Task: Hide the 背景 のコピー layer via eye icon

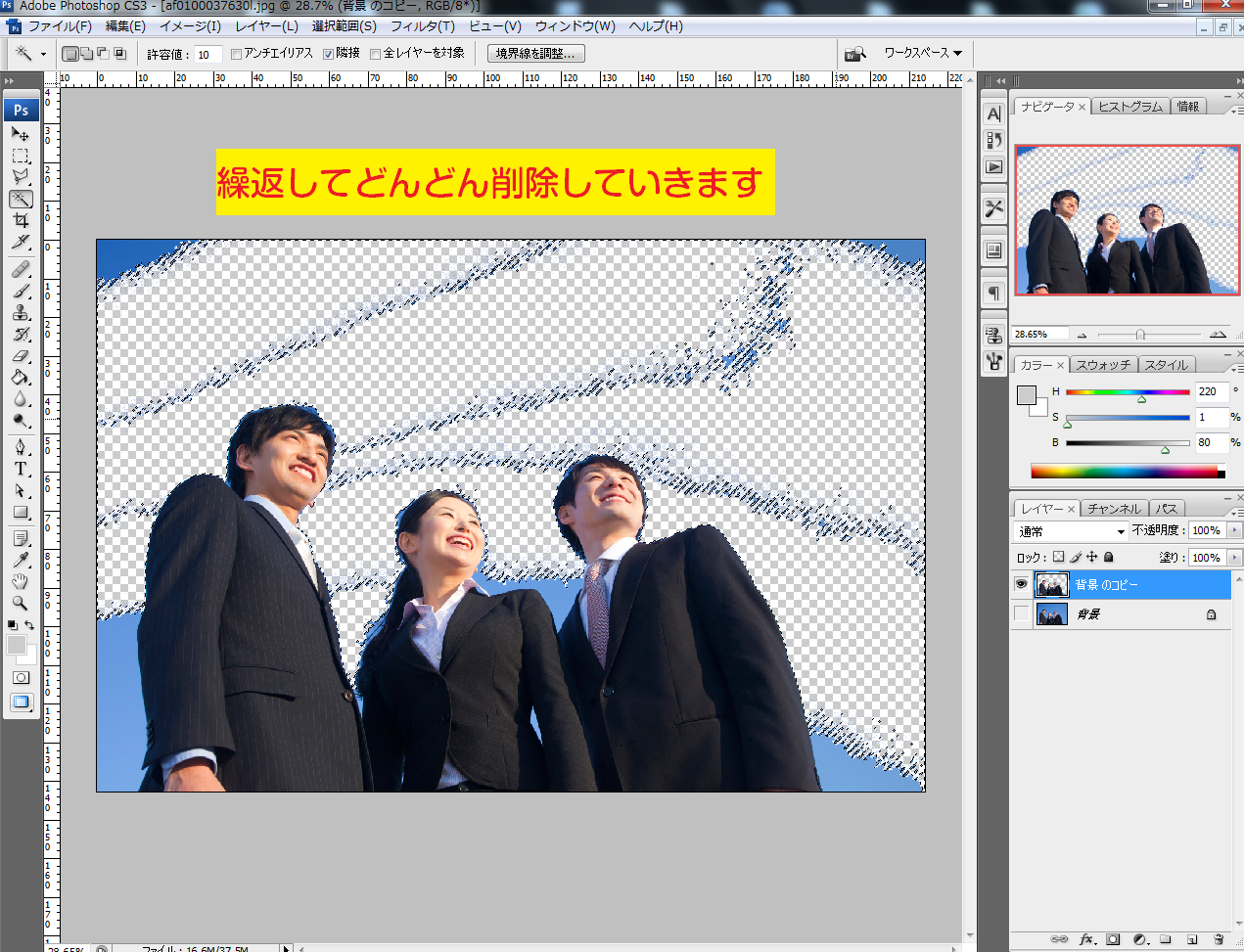Action: (x=1021, y=584)
